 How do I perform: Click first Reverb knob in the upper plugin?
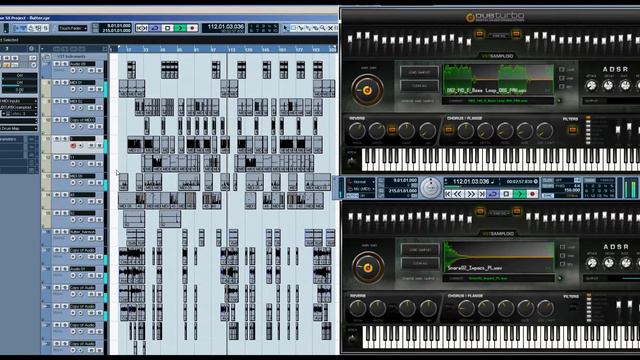(x=357, y=131)
